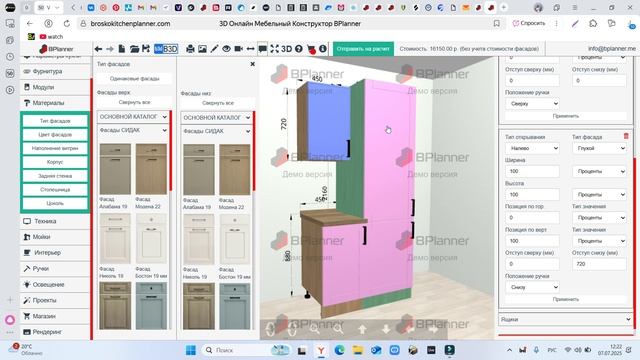The height and width of the screenshot is (360, 640).
Task: Click the Ширина input field with 100
Action: point(532,171)
